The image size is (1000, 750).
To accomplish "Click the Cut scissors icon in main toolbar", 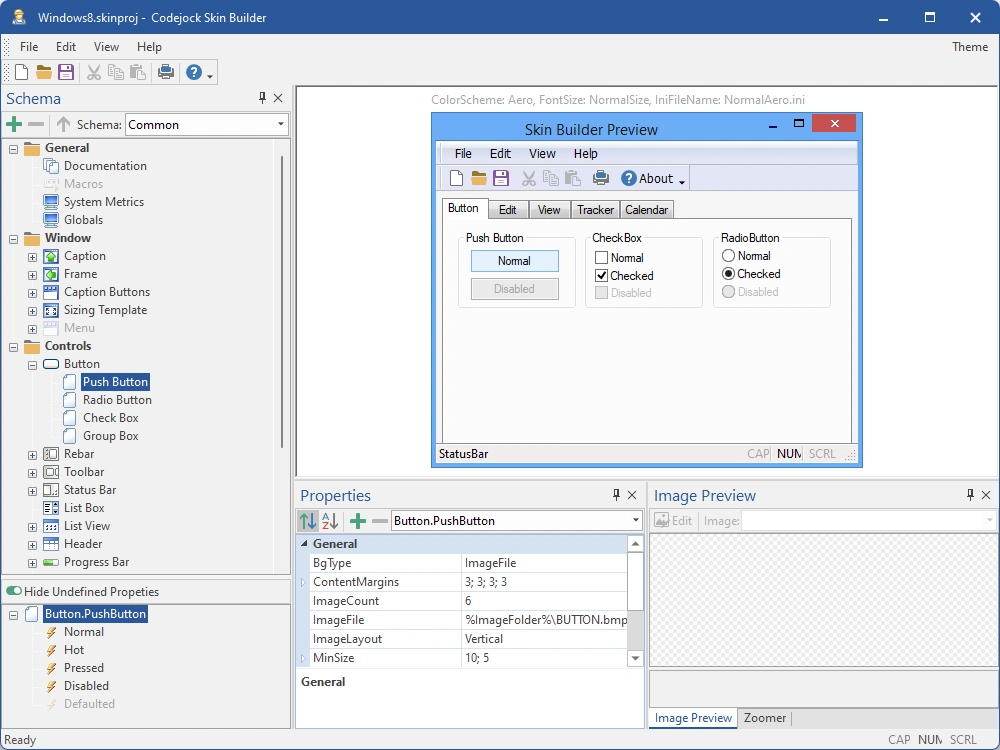I will 94,72.
